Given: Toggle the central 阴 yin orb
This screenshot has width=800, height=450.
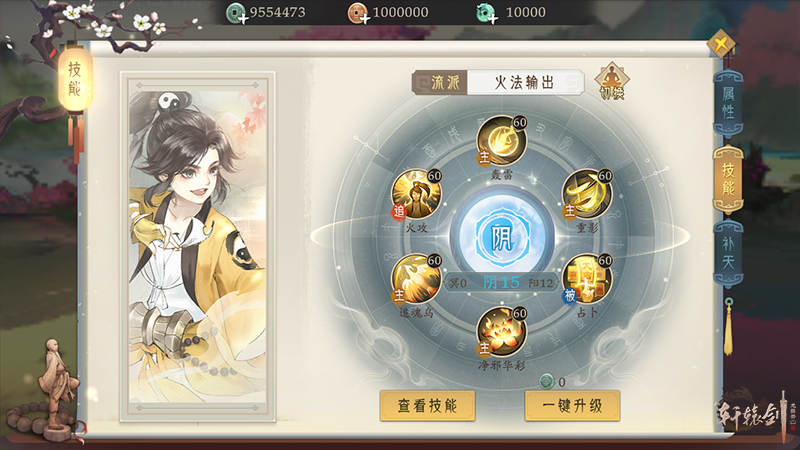Looking at the screenshot, I should [502, 237].
